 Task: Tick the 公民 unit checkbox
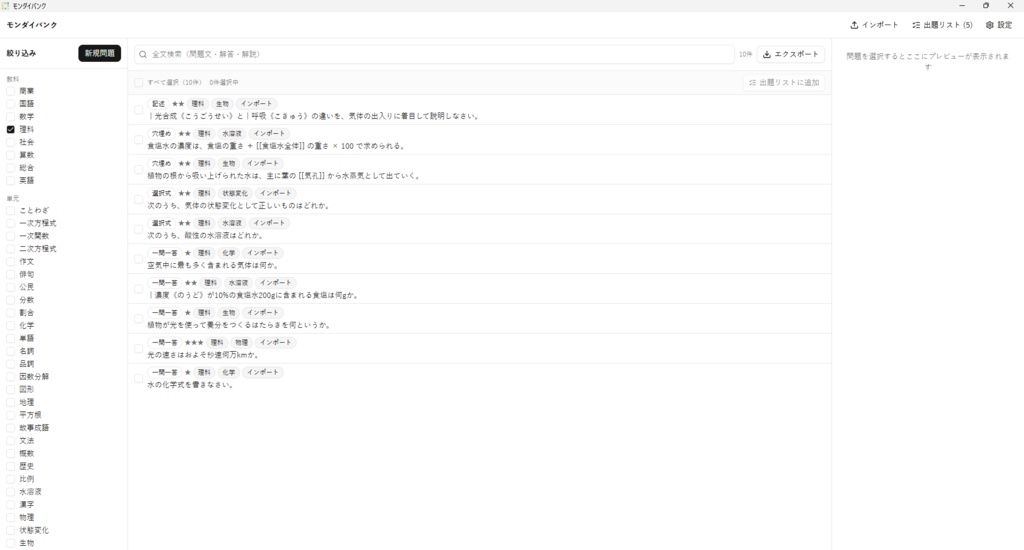pyautogui.click(x=10, y=287)
